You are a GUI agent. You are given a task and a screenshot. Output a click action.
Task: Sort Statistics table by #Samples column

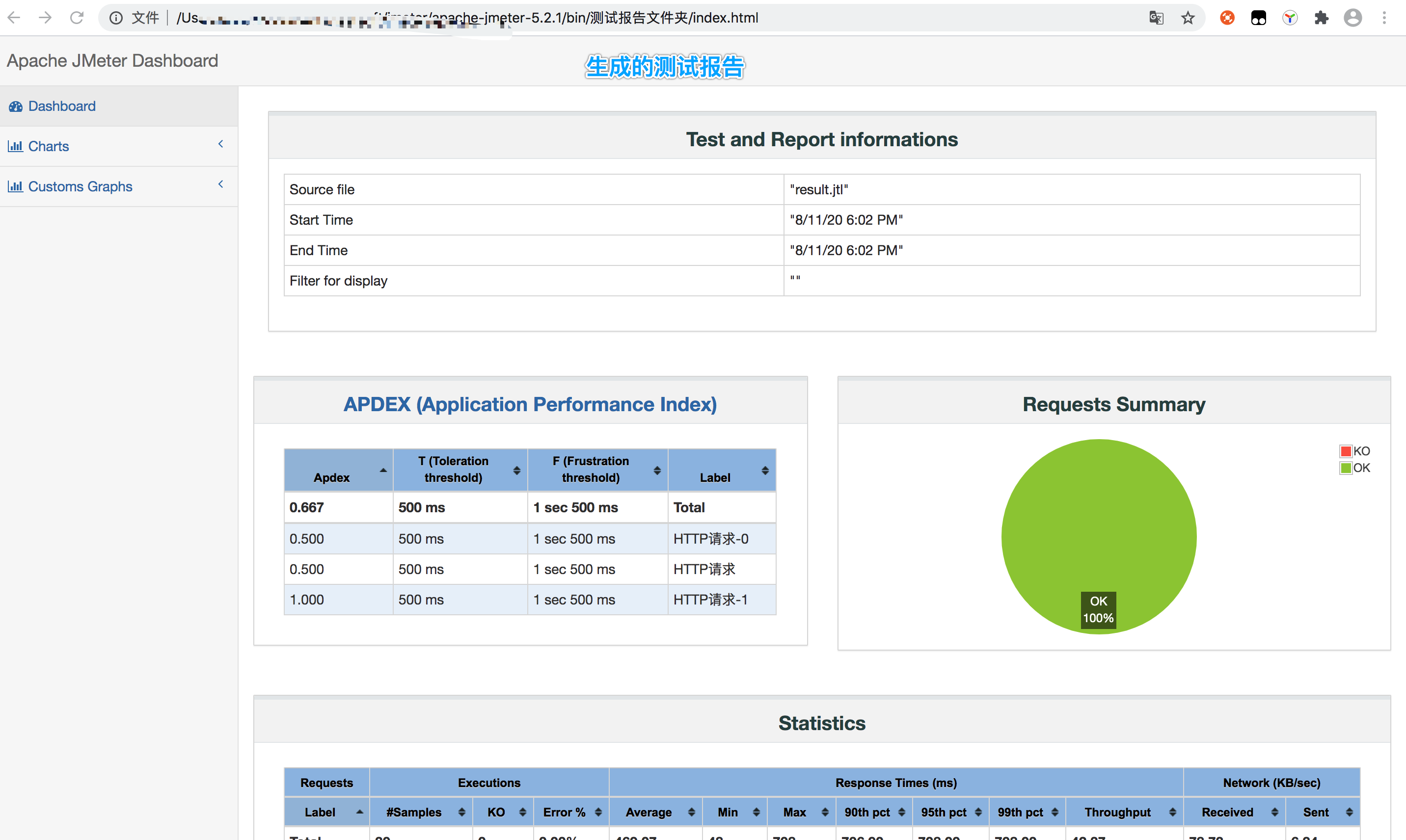(421, 812)
